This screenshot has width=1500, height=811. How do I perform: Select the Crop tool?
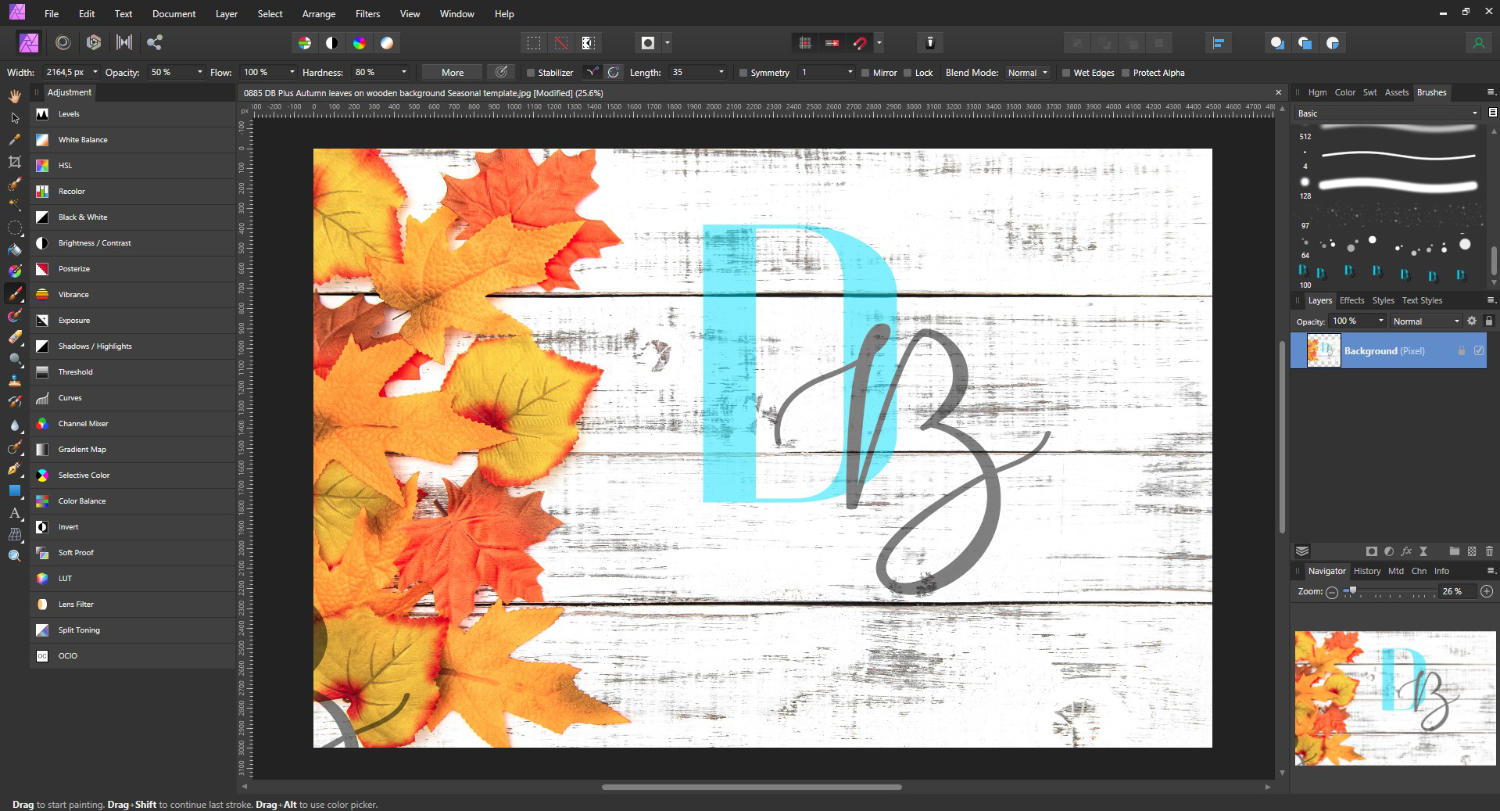click(x=15, y=162)
